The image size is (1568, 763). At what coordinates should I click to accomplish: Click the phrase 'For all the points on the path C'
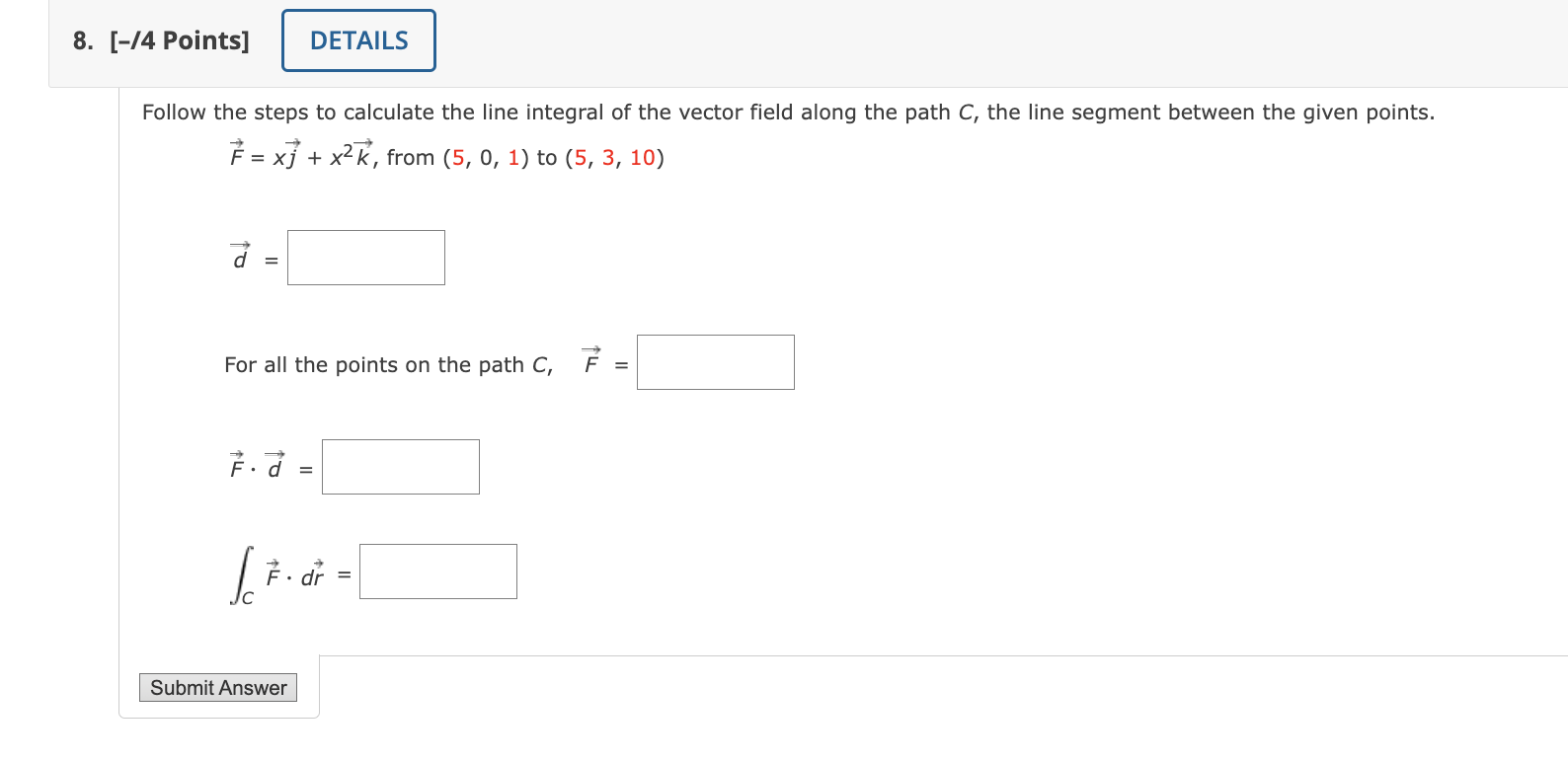(388, 364)
